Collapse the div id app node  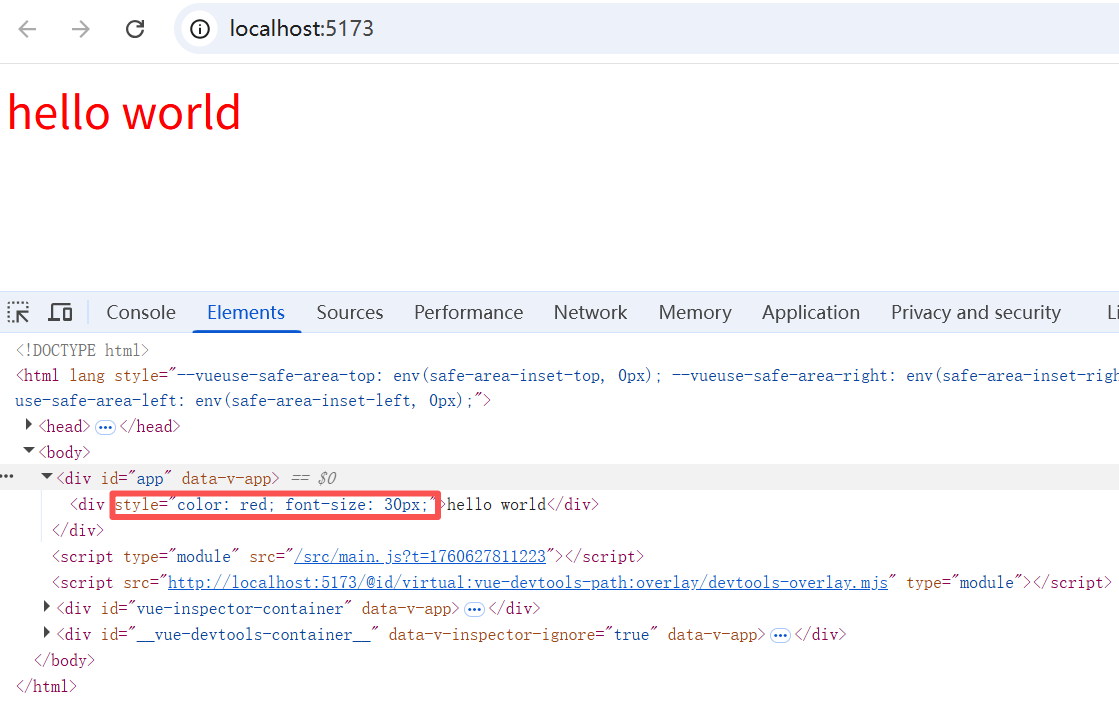click(x=47, y=477)
